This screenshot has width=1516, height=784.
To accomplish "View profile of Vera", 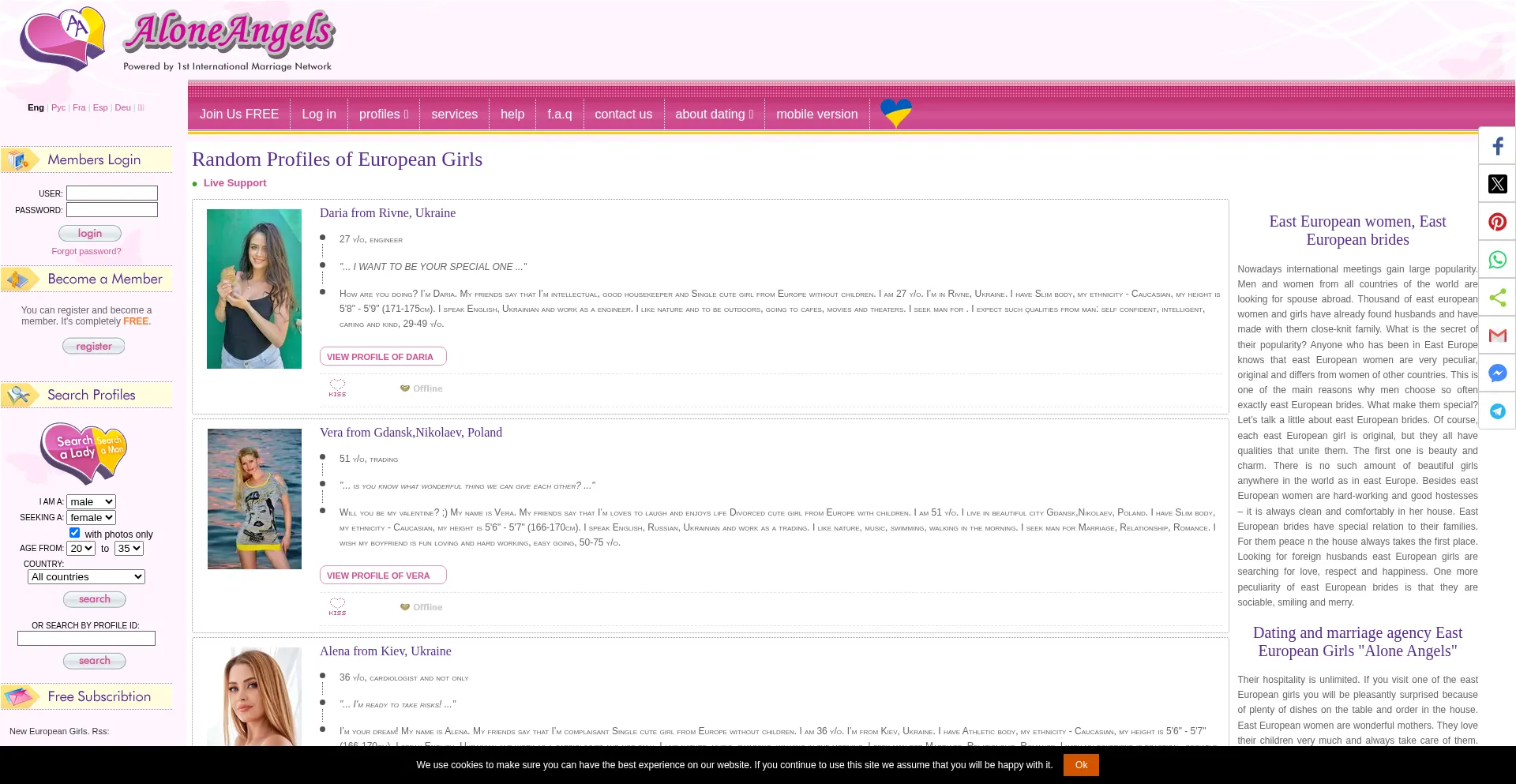I will coord(383,575).
